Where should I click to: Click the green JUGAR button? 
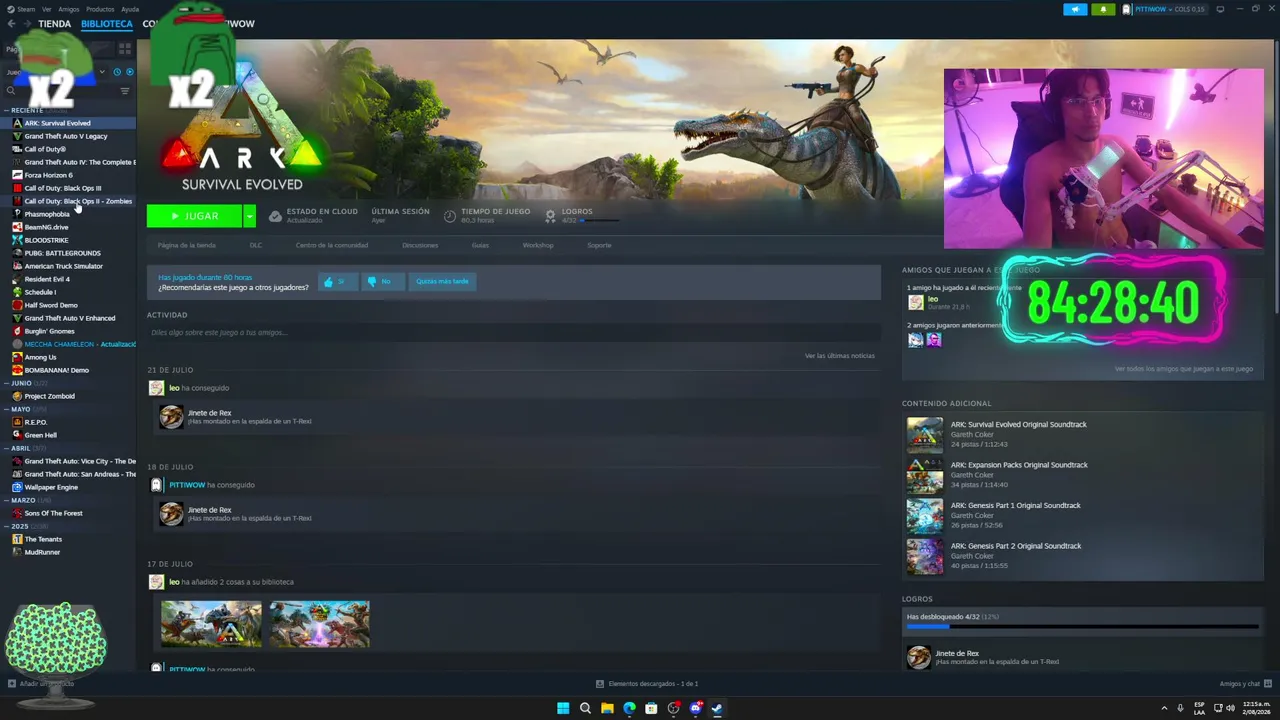coord(194,216)
